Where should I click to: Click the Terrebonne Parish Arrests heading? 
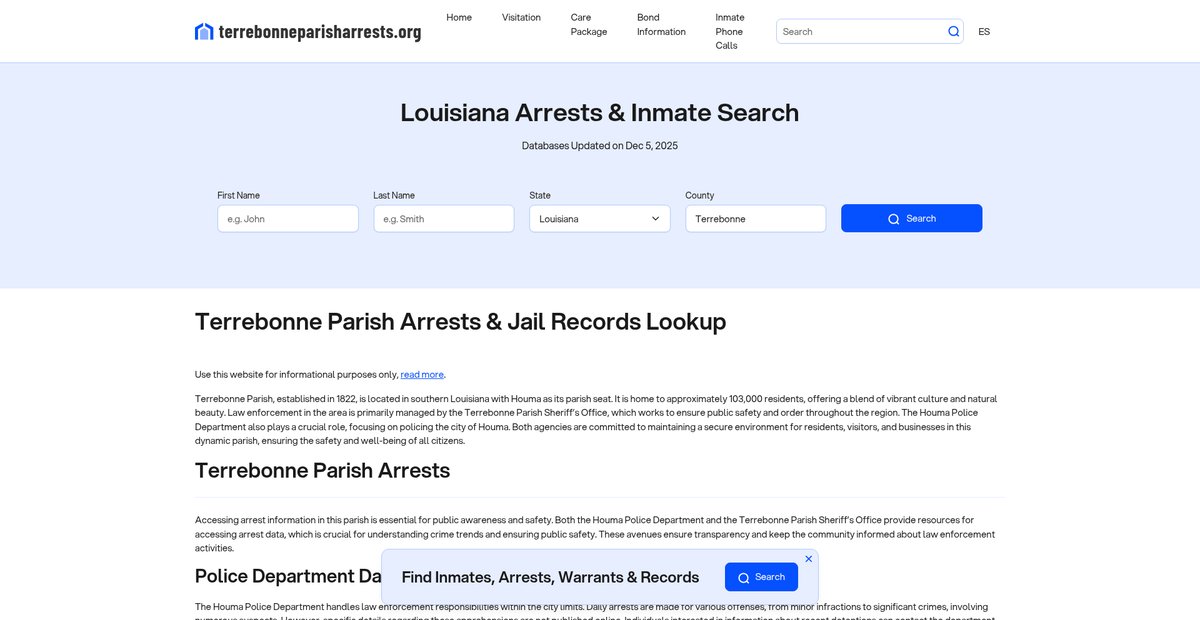coord(322,470)
